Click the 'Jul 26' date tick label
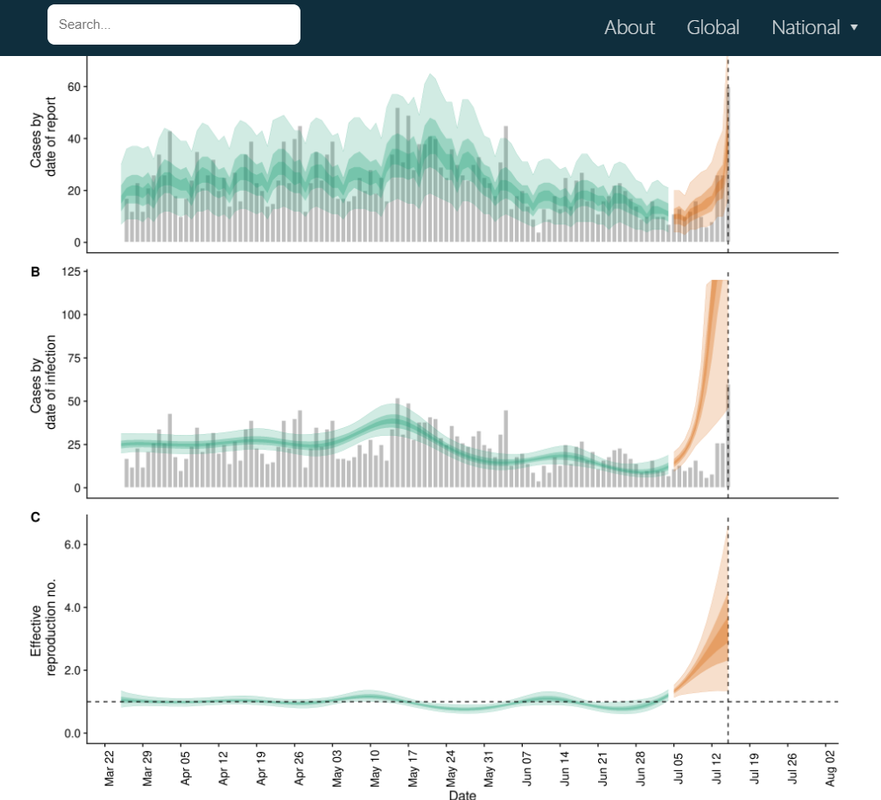This screenshot has width=881, height=800. coord(792,768)
